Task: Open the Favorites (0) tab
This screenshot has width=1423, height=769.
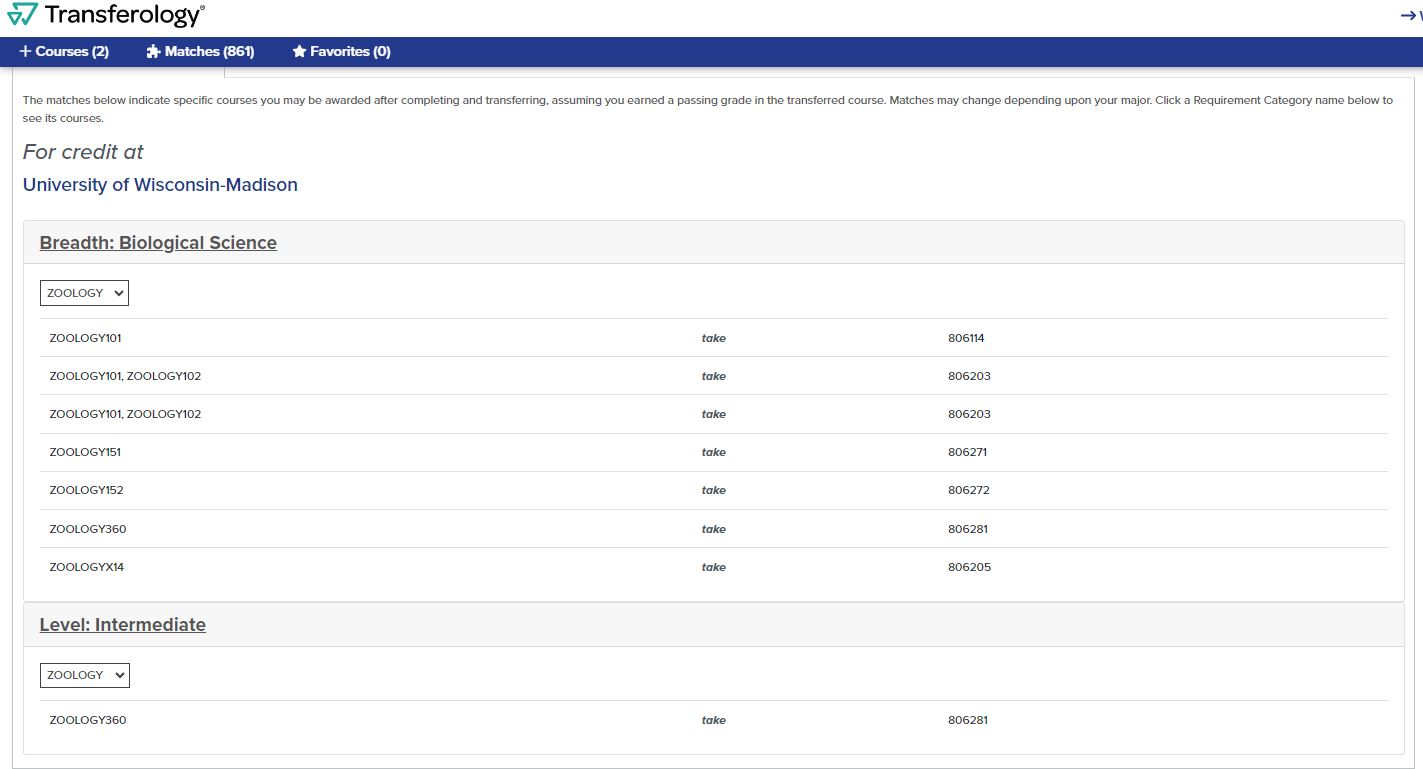Action: [x=341, y=51]
